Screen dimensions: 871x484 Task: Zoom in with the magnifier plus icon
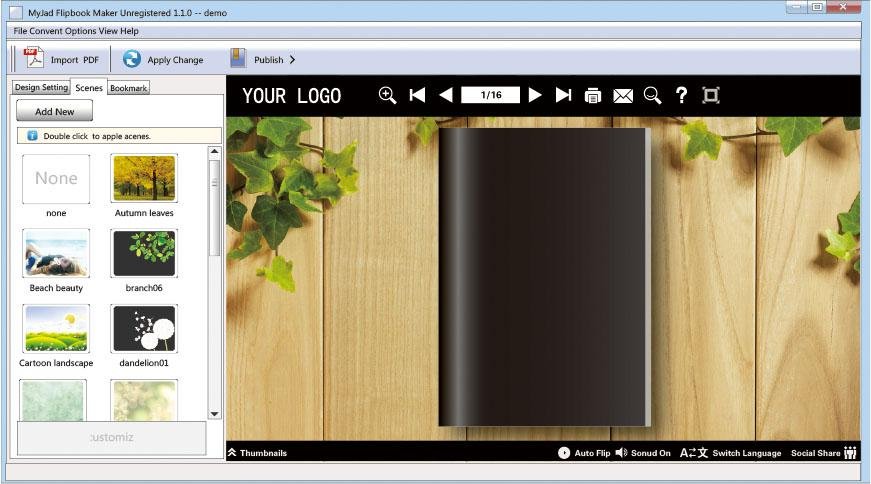387,95
